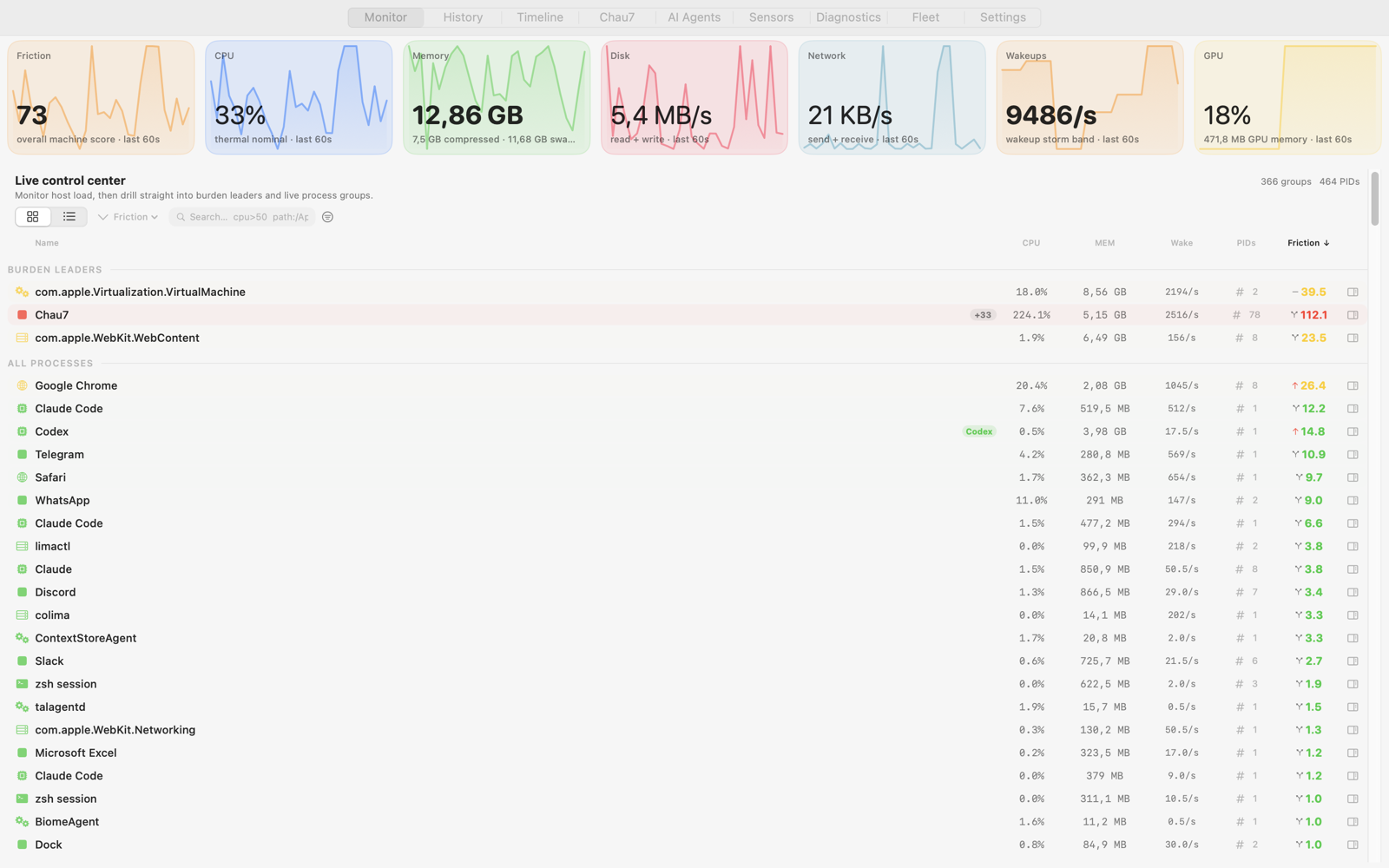Open detail panel icon for Telegram row

click(1353, 455)
